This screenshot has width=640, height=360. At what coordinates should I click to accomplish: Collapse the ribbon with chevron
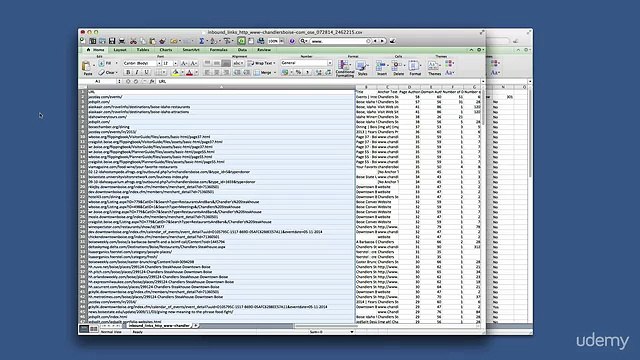471,50
